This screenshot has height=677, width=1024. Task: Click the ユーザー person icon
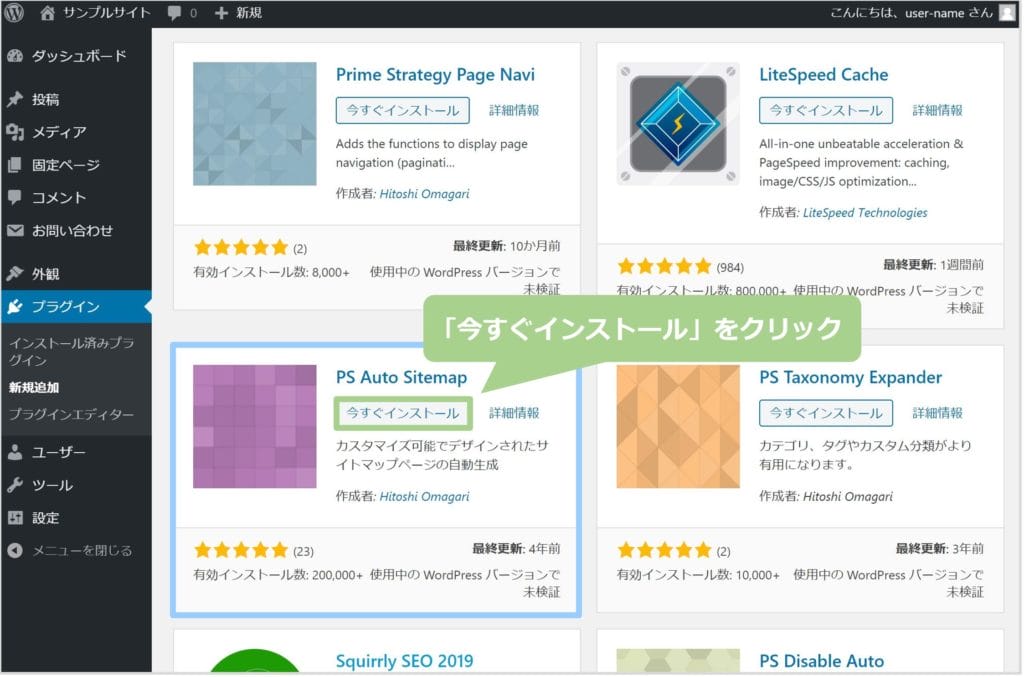click(15, 452)
